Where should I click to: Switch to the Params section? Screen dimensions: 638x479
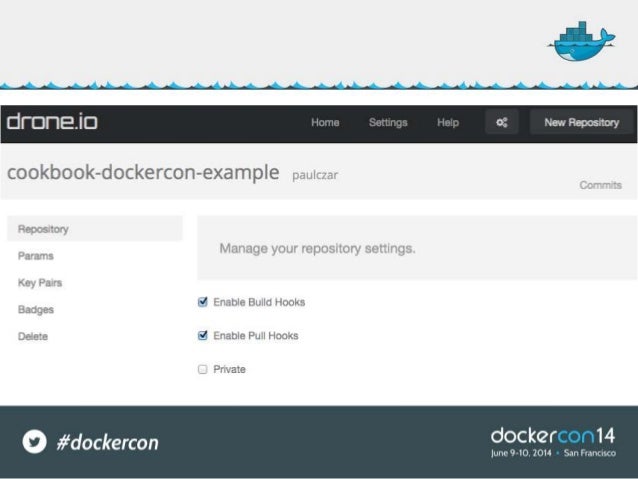(36, 256)
